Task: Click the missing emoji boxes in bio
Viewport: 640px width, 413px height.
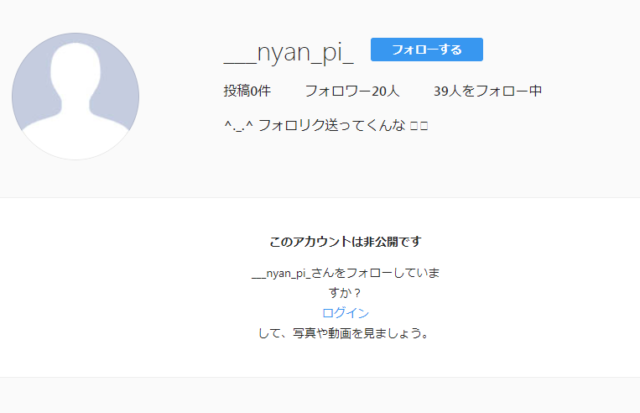Action: click(419, 127)
